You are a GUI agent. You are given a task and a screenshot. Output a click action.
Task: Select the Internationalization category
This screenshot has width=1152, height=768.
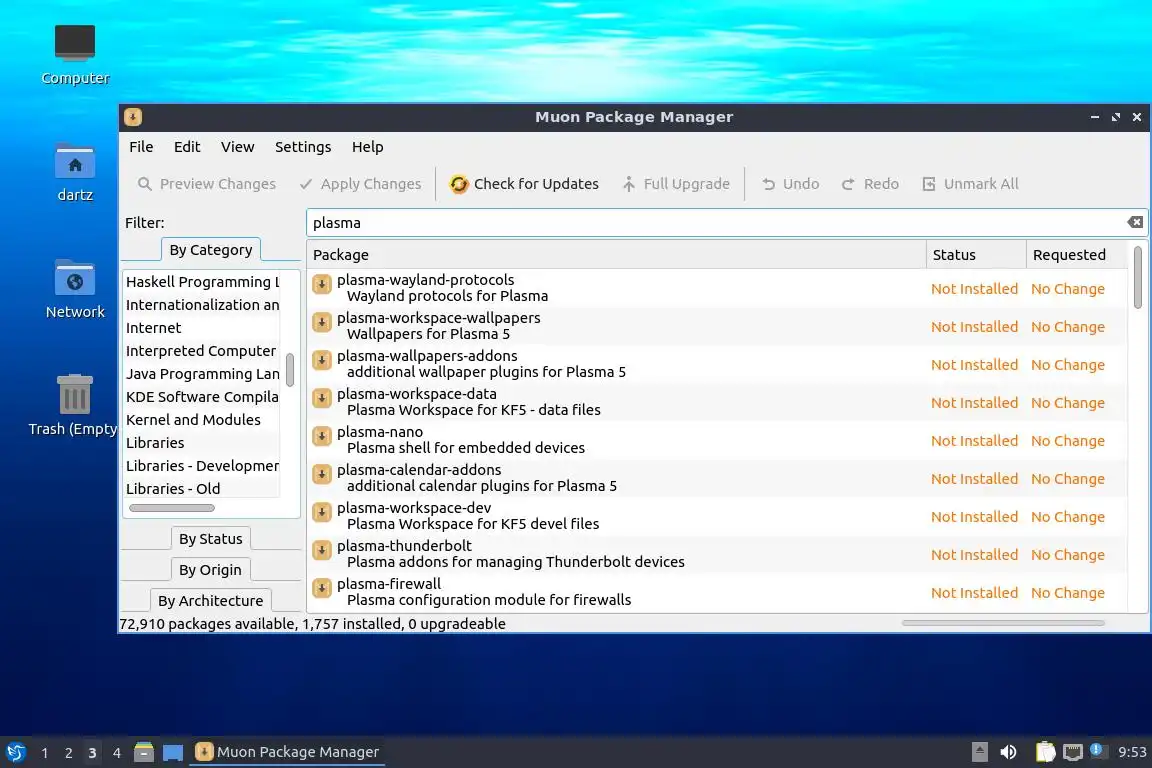202,304
